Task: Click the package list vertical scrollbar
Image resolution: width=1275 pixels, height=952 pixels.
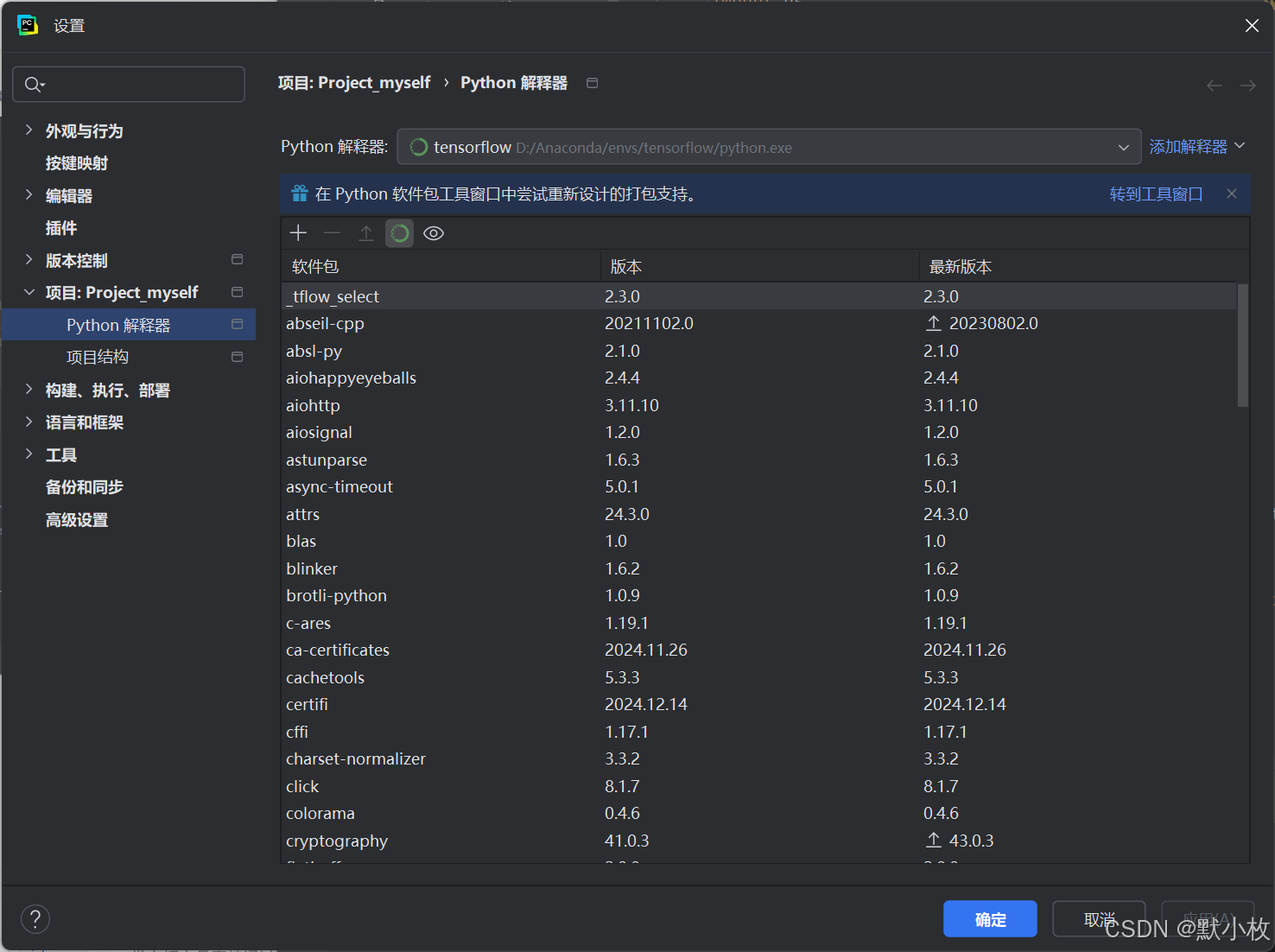Action: 1243,345
